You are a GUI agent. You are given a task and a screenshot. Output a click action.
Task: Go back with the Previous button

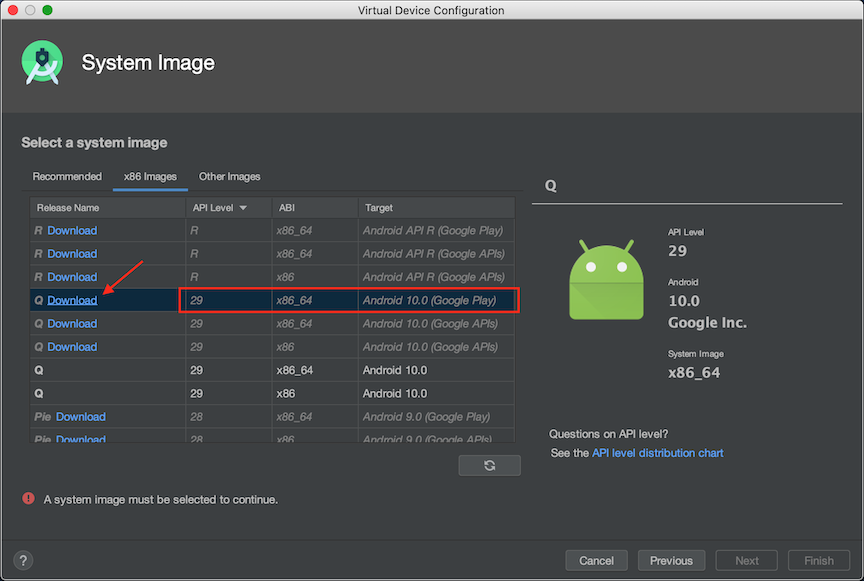[671, 560]
